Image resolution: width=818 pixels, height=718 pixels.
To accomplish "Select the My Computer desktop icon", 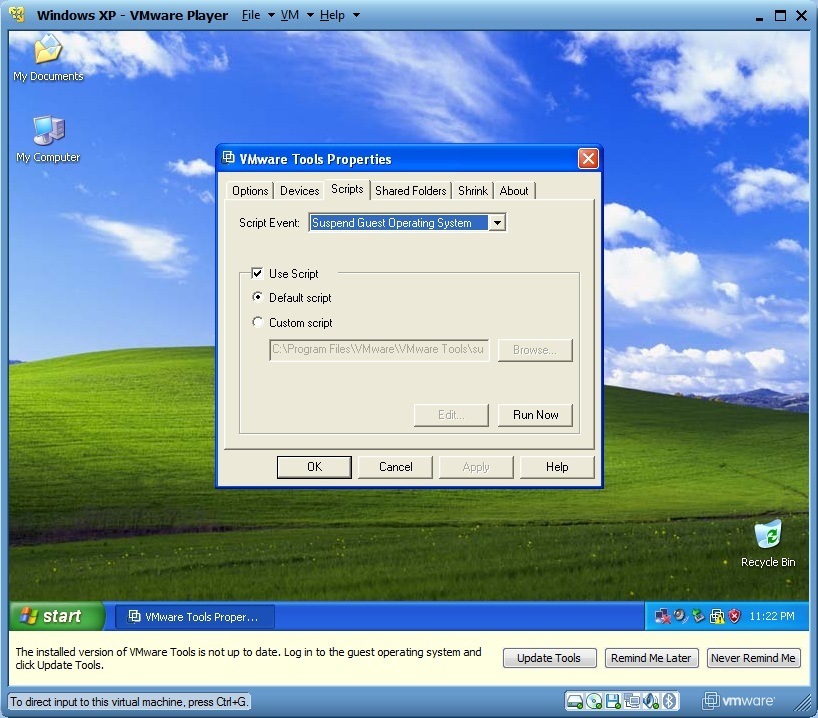I will (x=48, y=139).
